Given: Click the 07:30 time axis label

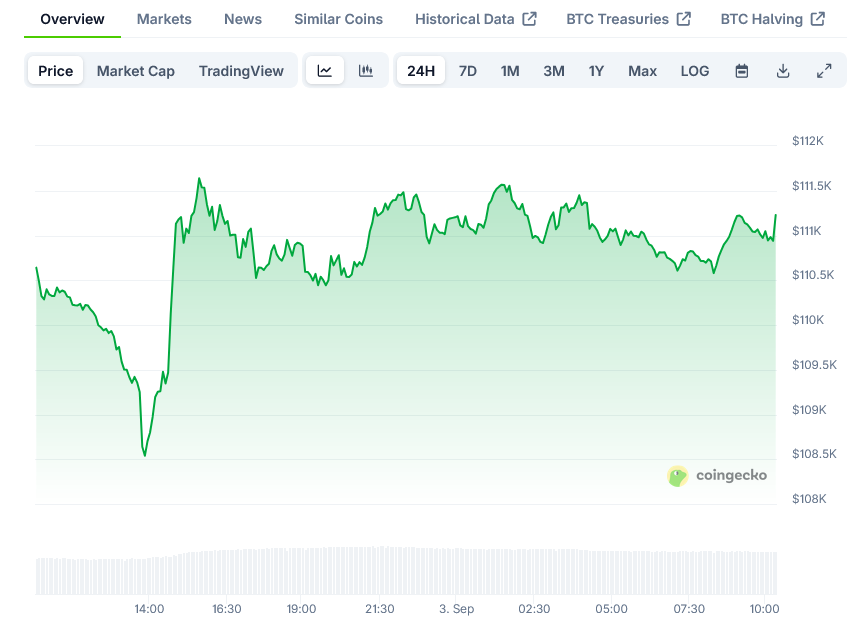Looking at the screenshot, I should tap(689, 609).
